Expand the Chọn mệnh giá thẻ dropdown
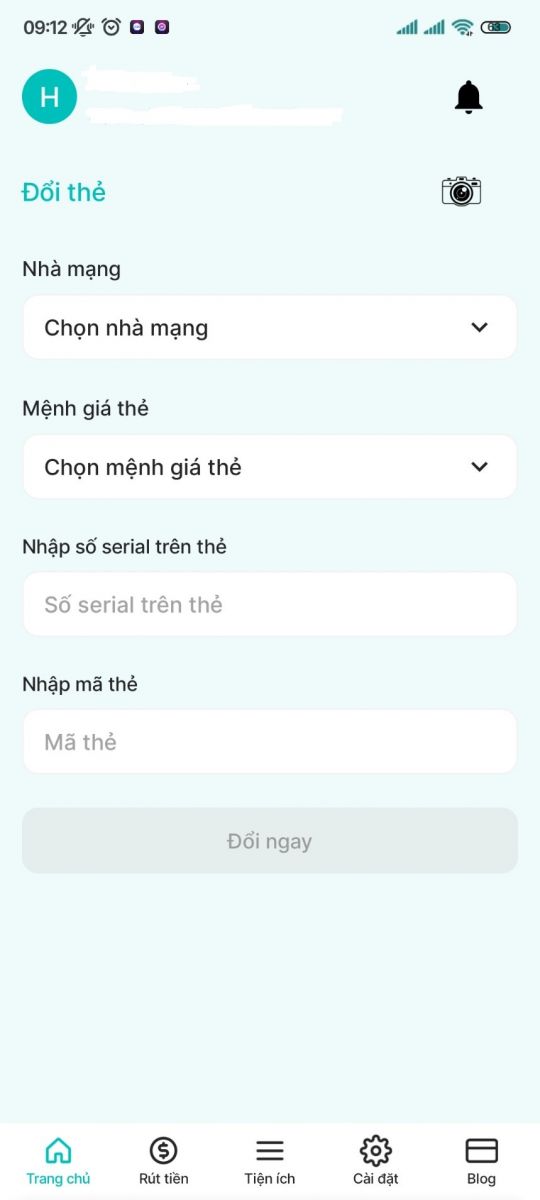The image size is (540, 1200). pos(270,467)
